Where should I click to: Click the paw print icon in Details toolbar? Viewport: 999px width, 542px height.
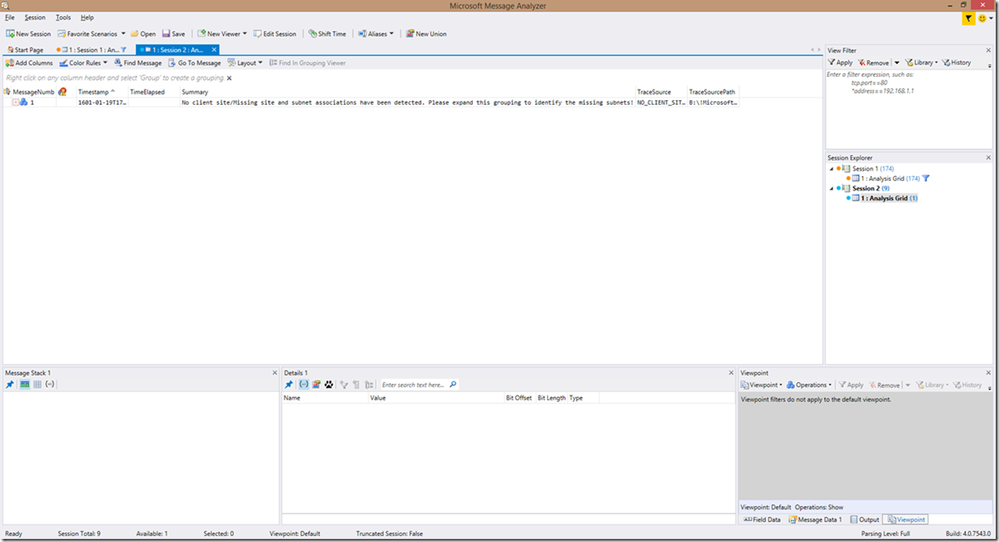329,385
